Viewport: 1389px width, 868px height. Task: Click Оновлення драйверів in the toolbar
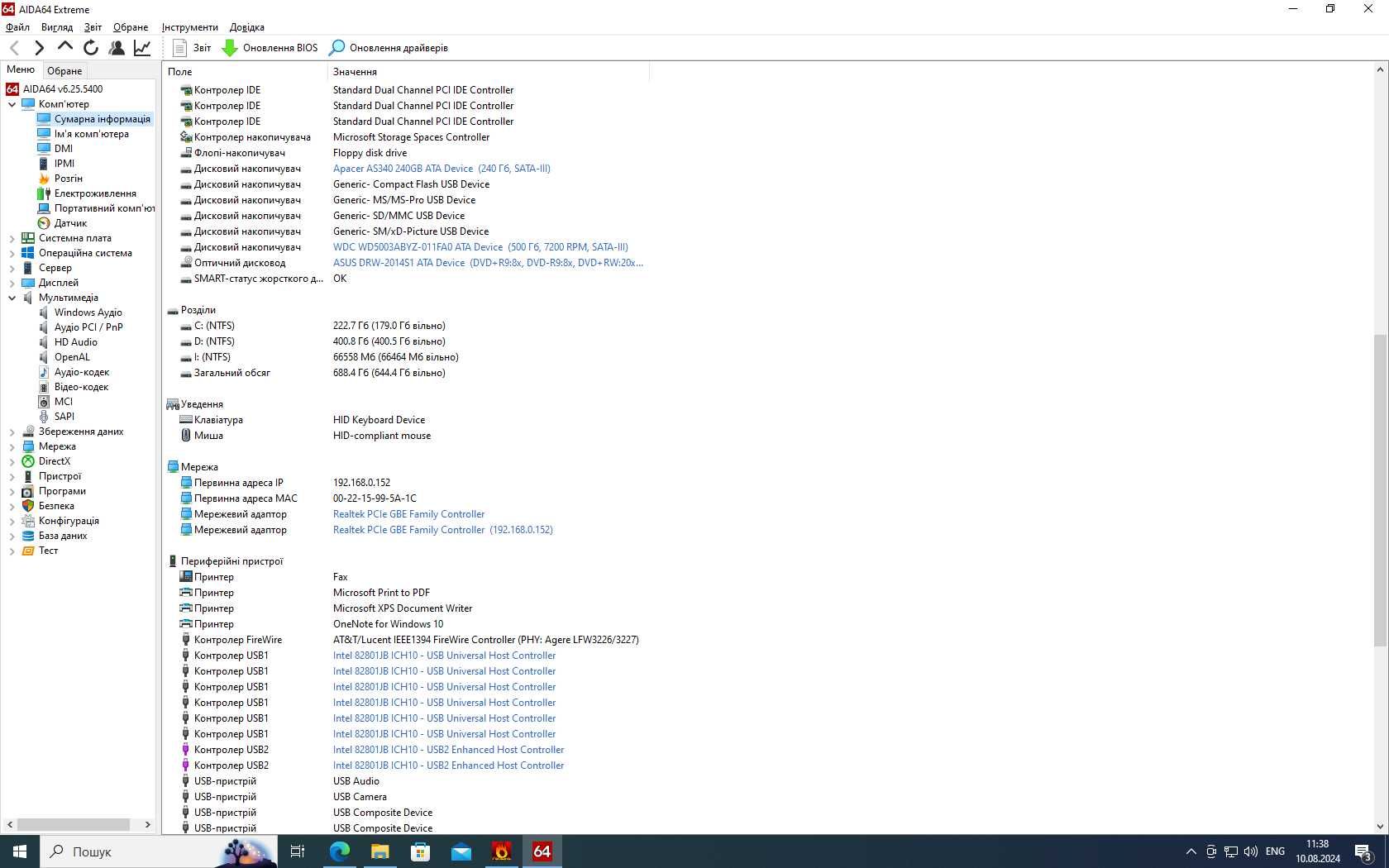pos(389,48)
